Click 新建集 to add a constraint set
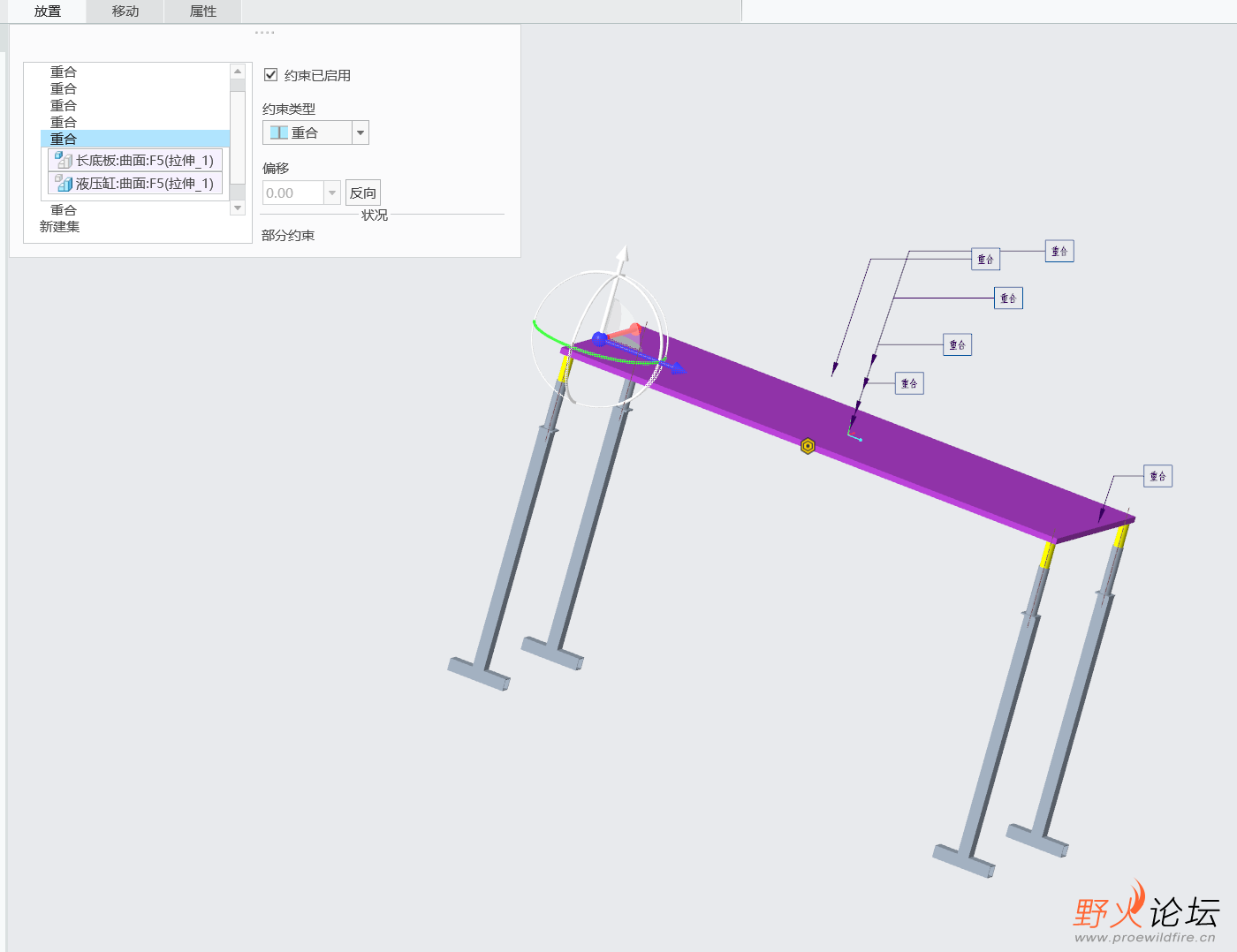Image resolution: width=1237 pixels, height=952 pixels. (x=60, y=227)
